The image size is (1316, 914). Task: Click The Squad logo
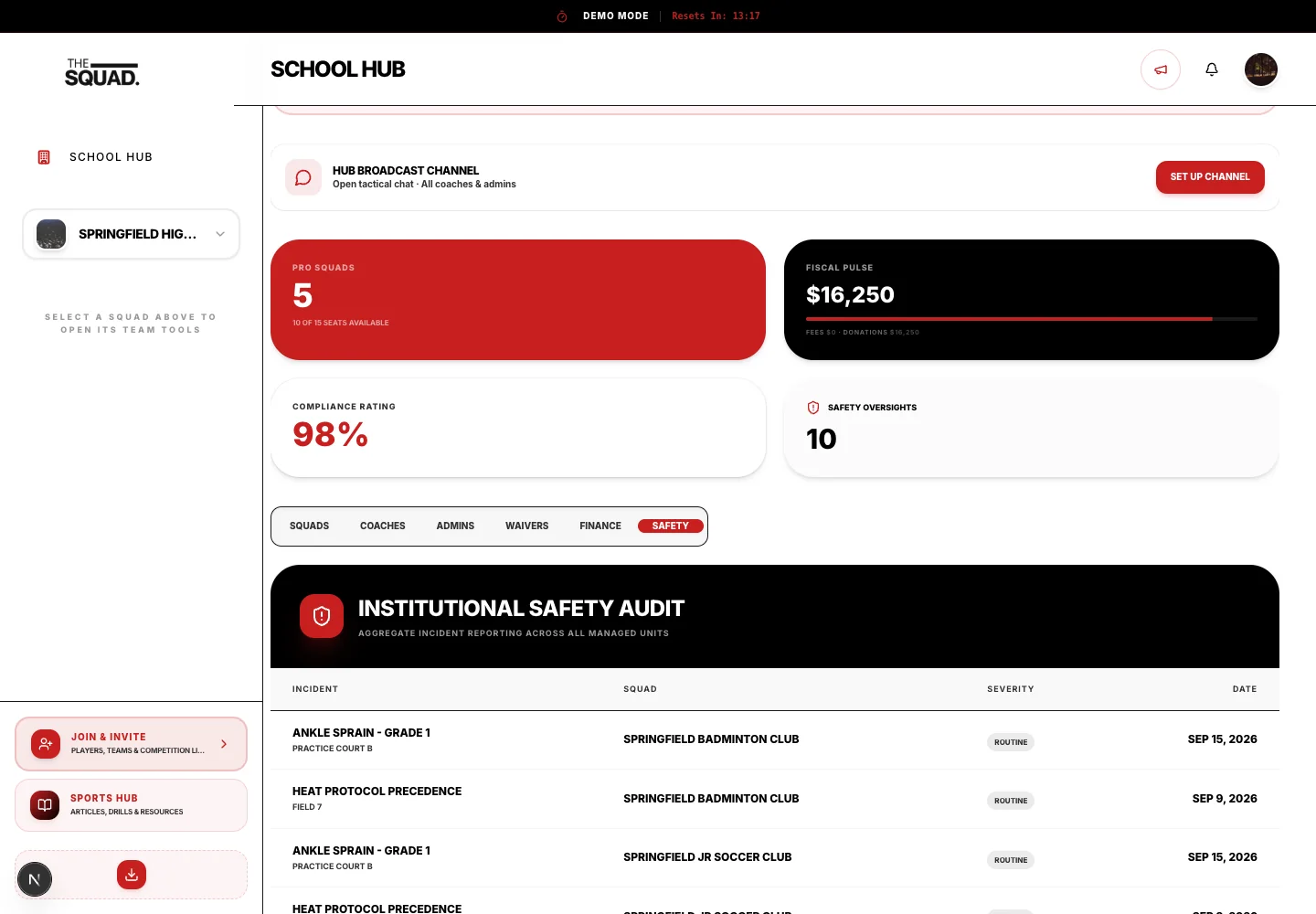click(x=102, y=73)
